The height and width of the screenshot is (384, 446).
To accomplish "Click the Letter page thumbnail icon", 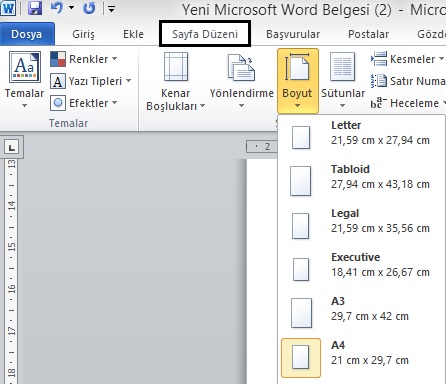I will click(x=301, y=137).
